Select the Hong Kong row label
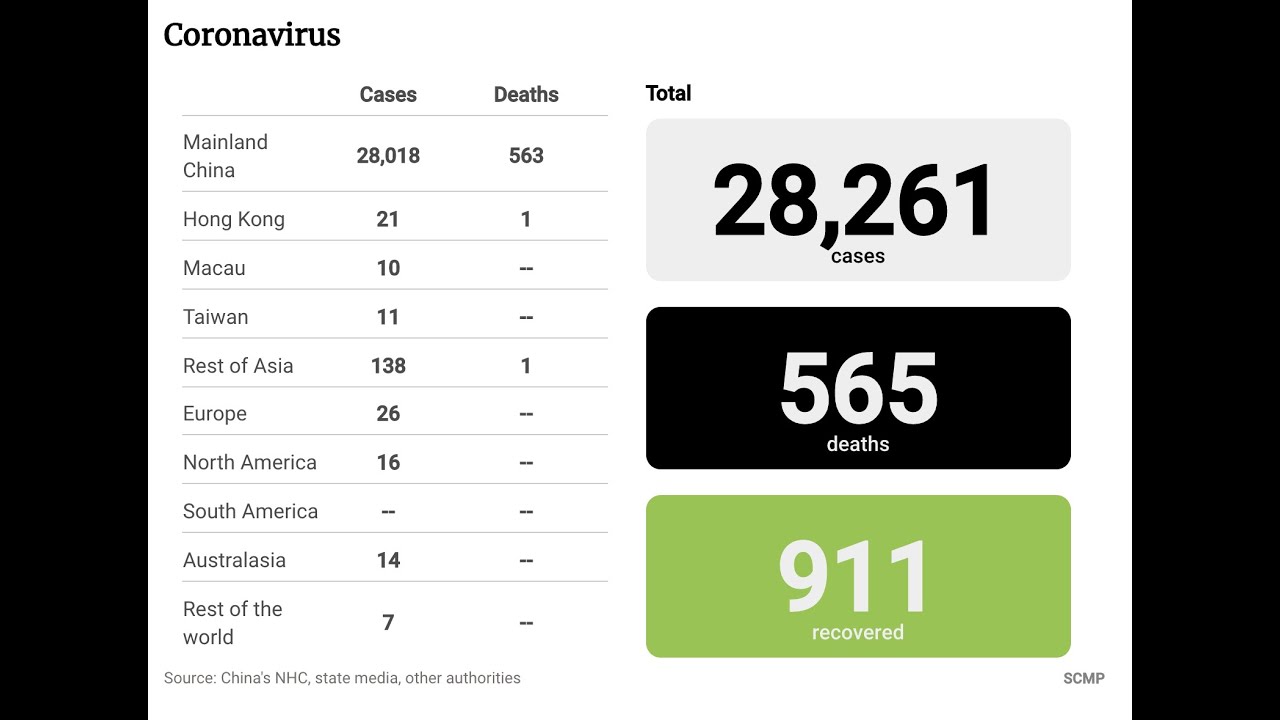This screenshot has width=1280, height=720. [234, 220]
